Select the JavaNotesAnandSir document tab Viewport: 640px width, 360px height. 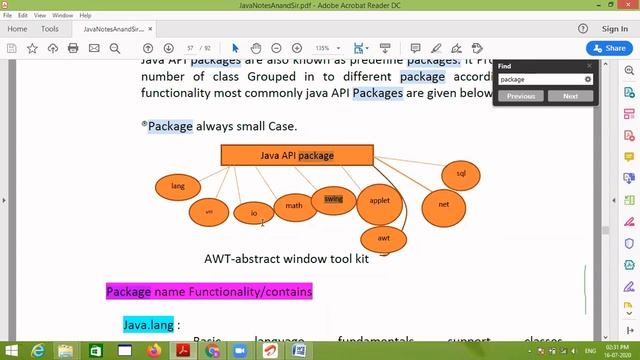tap(113, 29)
